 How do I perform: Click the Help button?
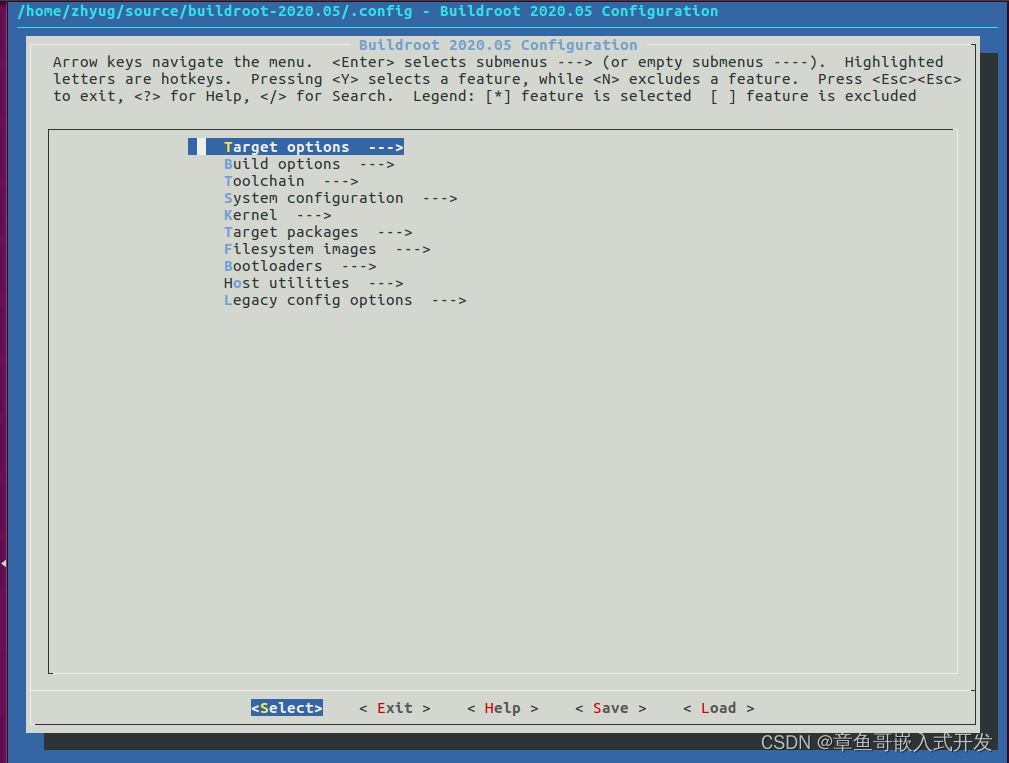pos(503,708)
